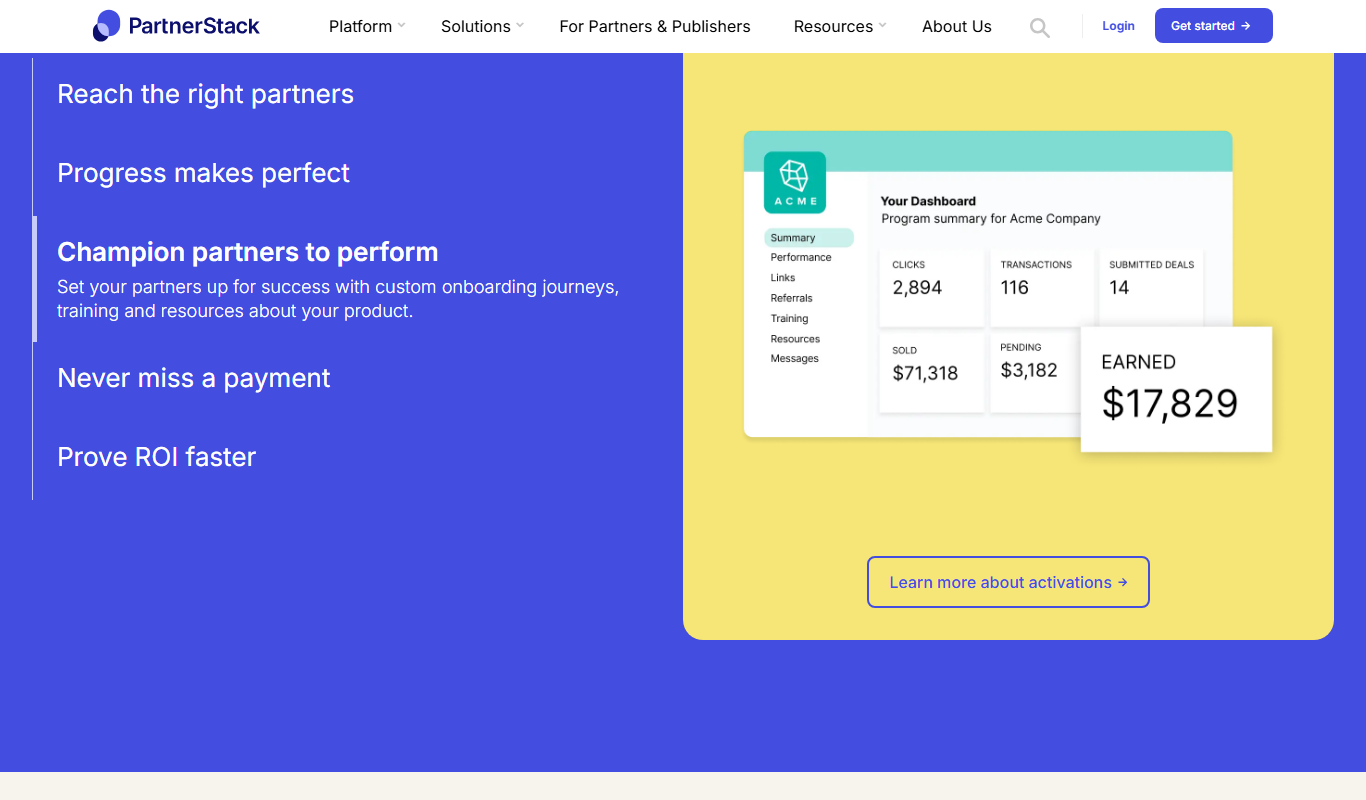Viewport: 1366px width, 800px height.
Task: Select the Prove ROI faster tab
Action: [157, 457]
